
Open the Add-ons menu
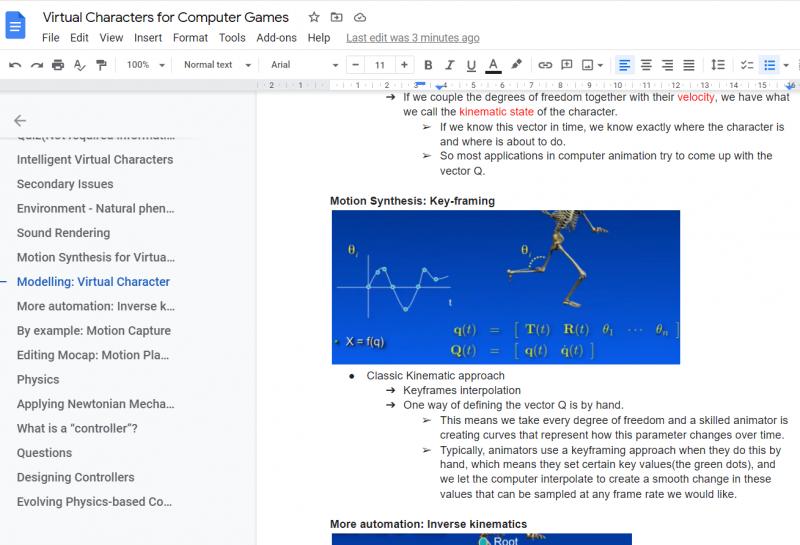tap(277, 38)
